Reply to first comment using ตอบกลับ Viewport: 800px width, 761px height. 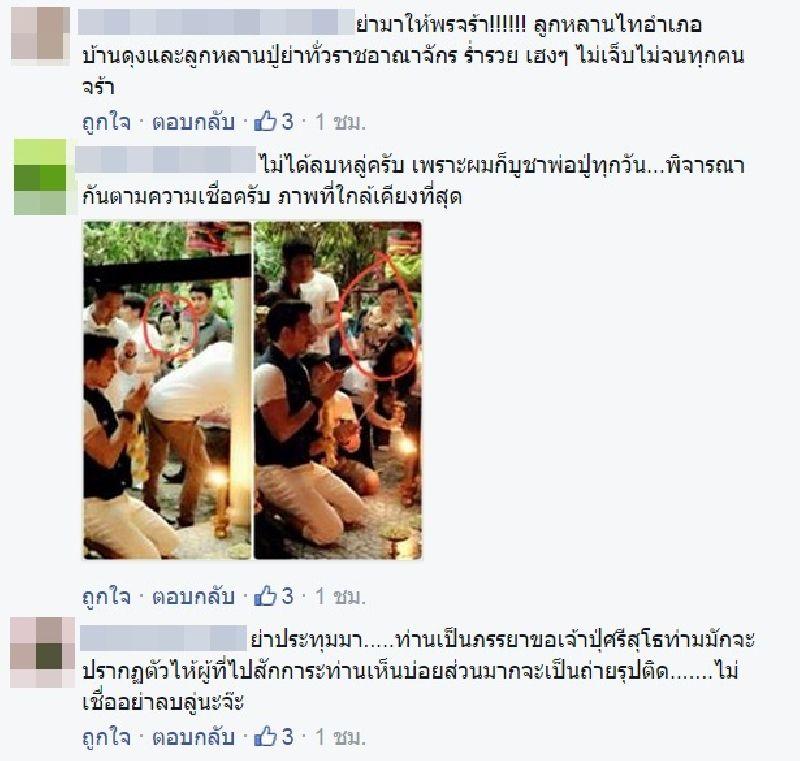tap(193, 122)
